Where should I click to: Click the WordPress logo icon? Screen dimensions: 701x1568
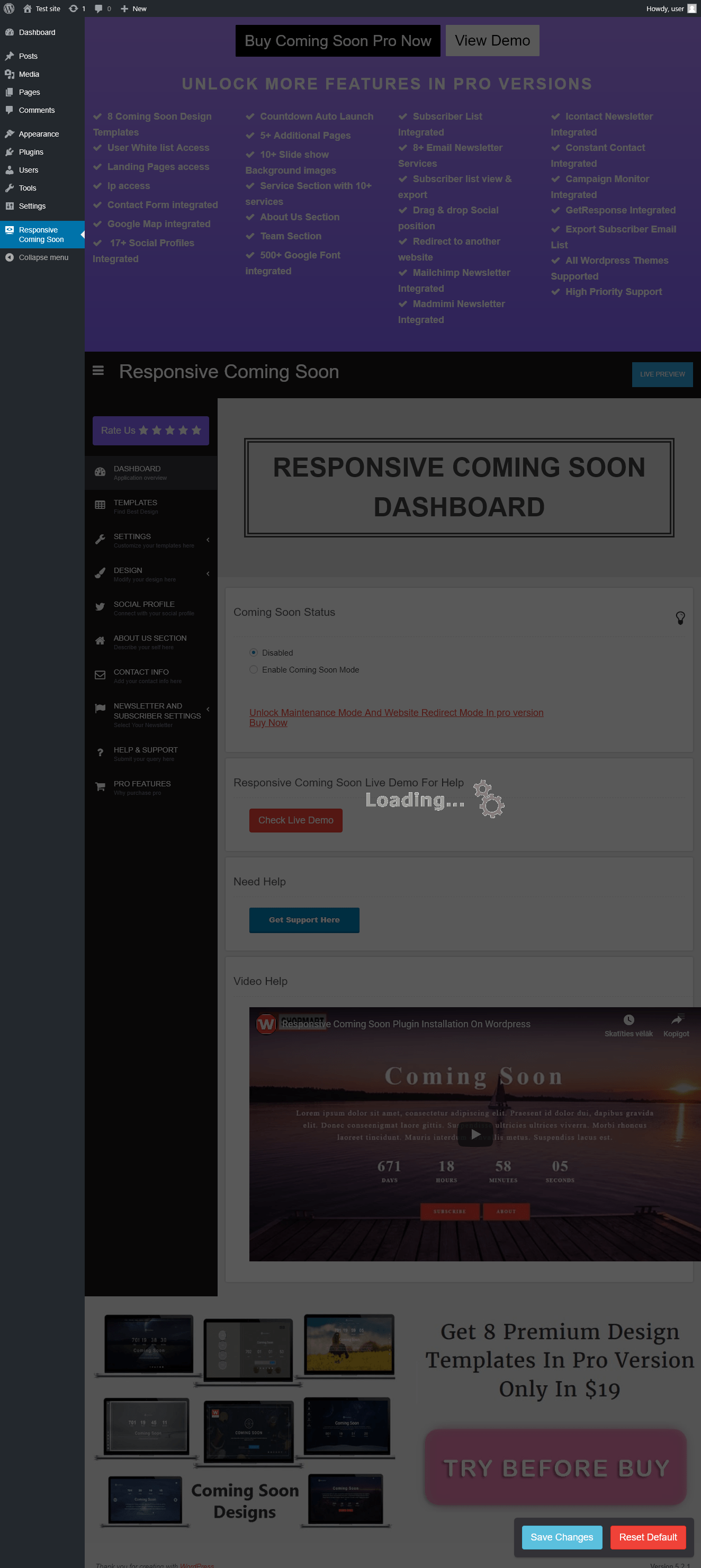9,8
